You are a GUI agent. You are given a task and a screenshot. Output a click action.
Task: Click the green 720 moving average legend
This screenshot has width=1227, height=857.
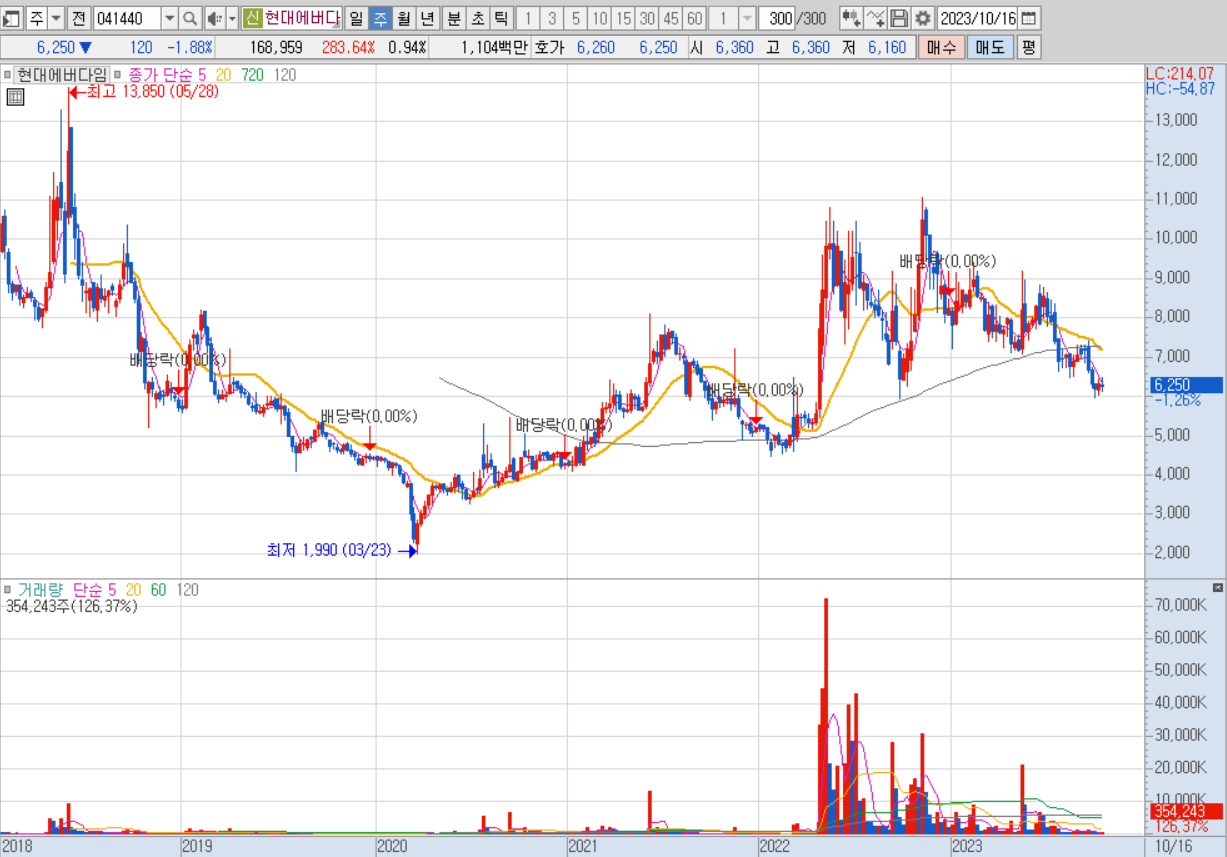coord(253,74)
